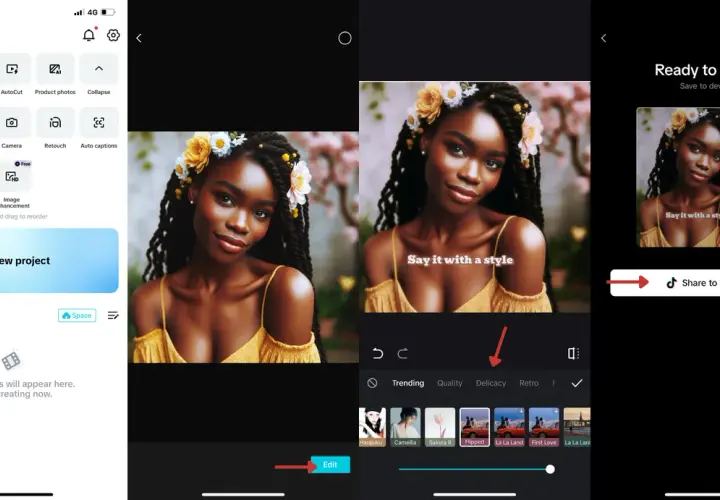This screenshot has height=500, width=720.
Task: Click the filter intensity slider handle
Action: [550, 469]
